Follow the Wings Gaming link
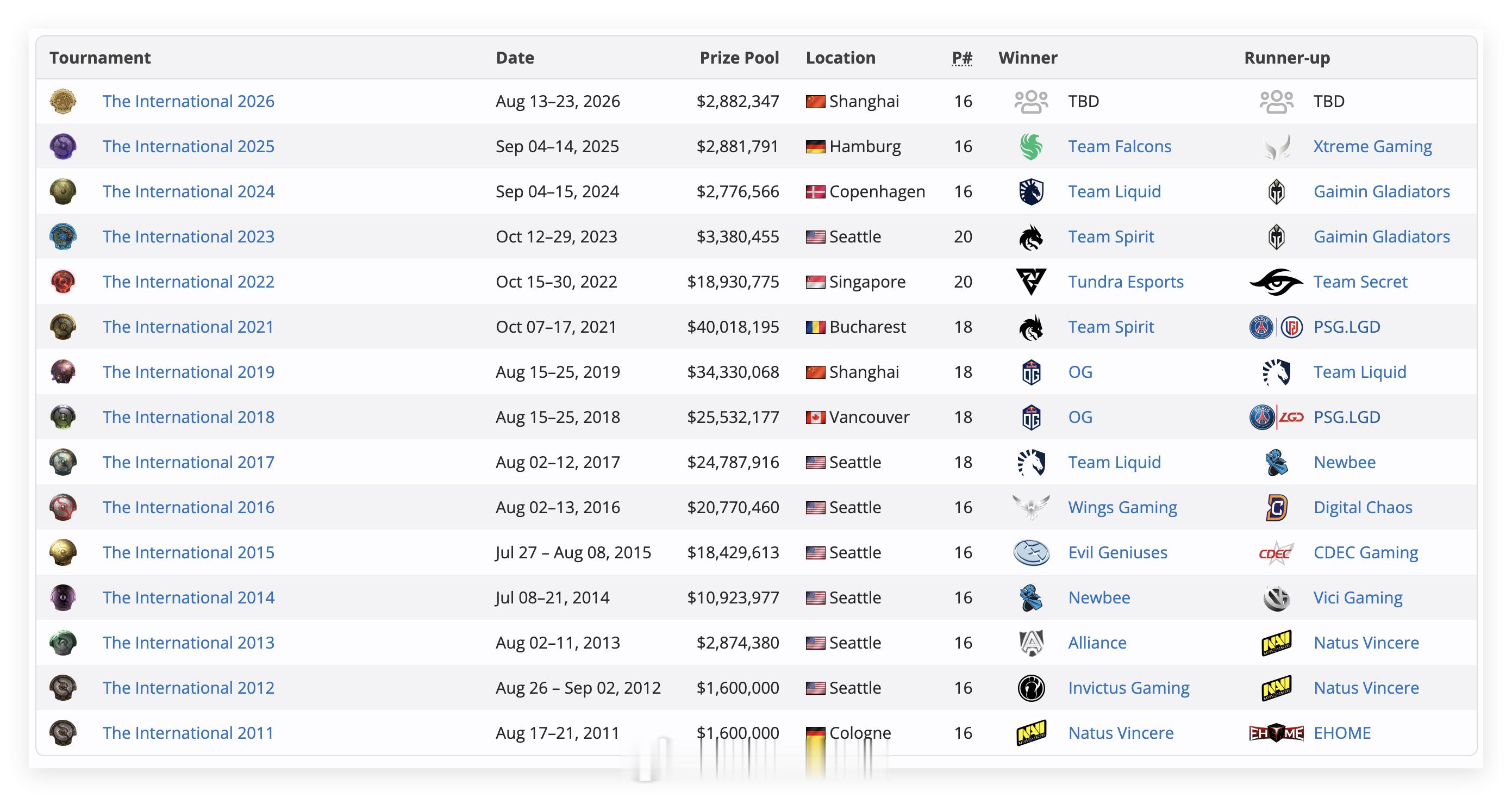1512x797 pixels. [x=1122, y=507]
